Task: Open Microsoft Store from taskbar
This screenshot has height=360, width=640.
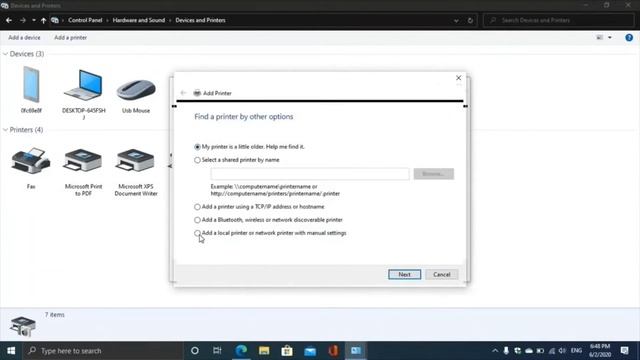Action: (287, 351)
